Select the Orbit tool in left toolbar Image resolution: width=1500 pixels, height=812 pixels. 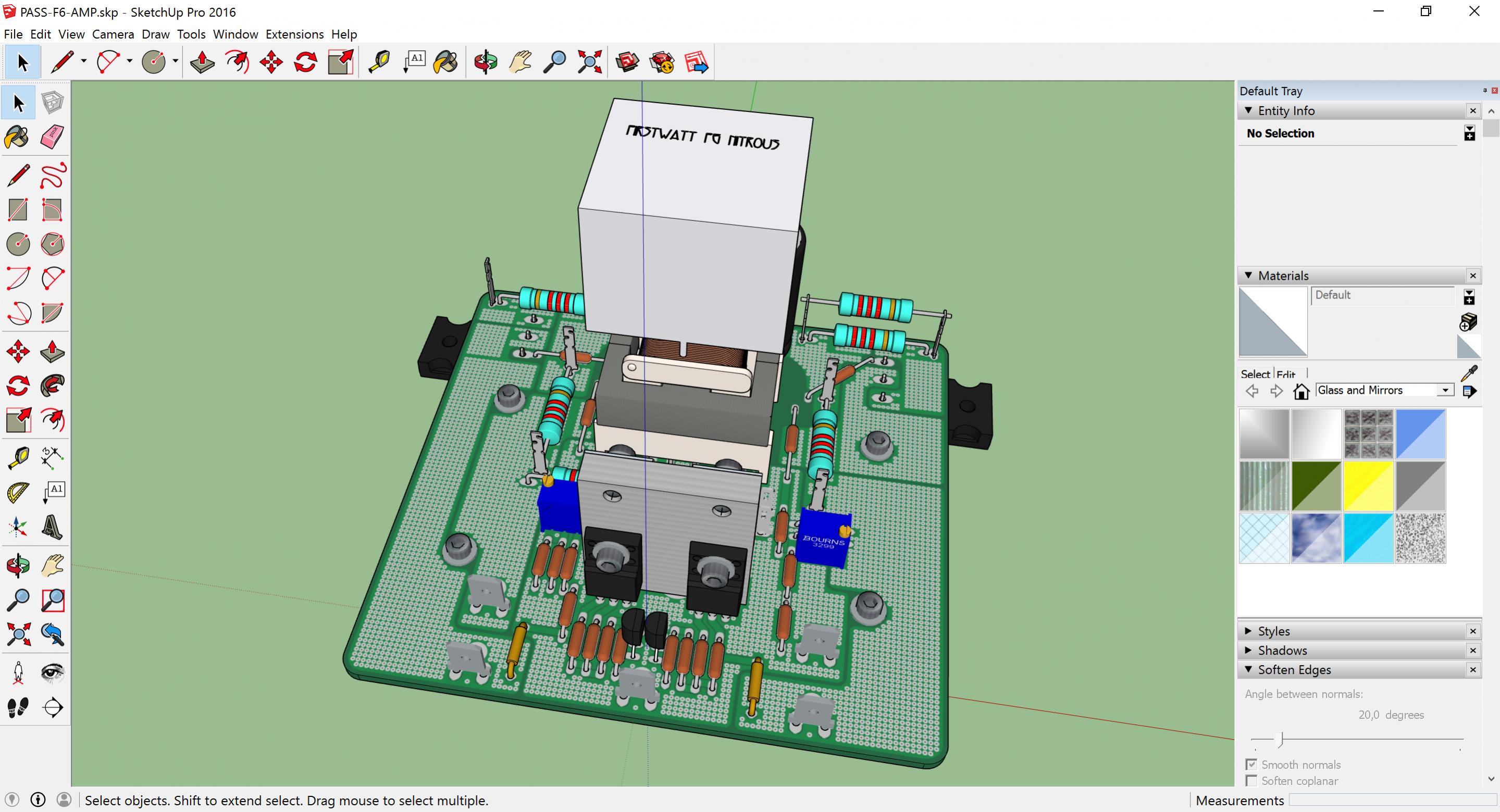18,565
